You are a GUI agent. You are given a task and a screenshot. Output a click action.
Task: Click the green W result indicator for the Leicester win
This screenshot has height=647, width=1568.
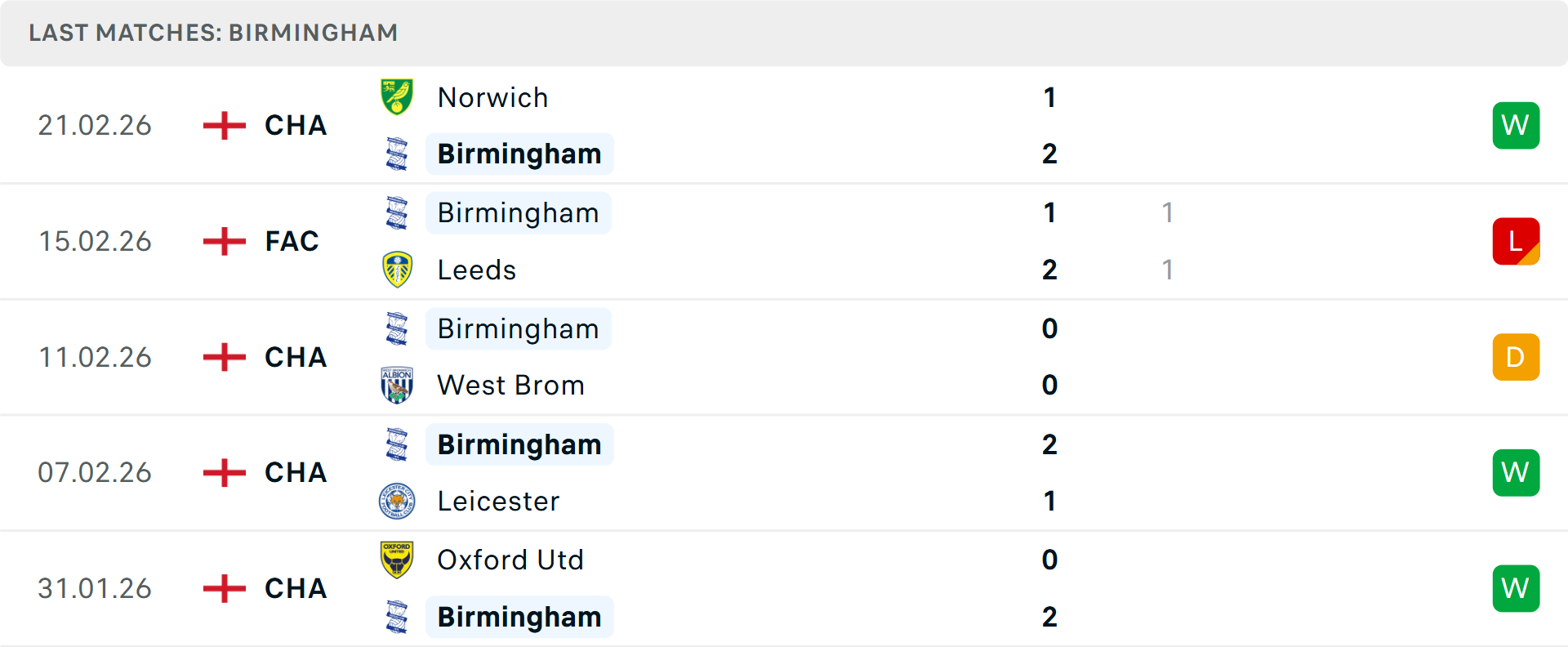1516,472
